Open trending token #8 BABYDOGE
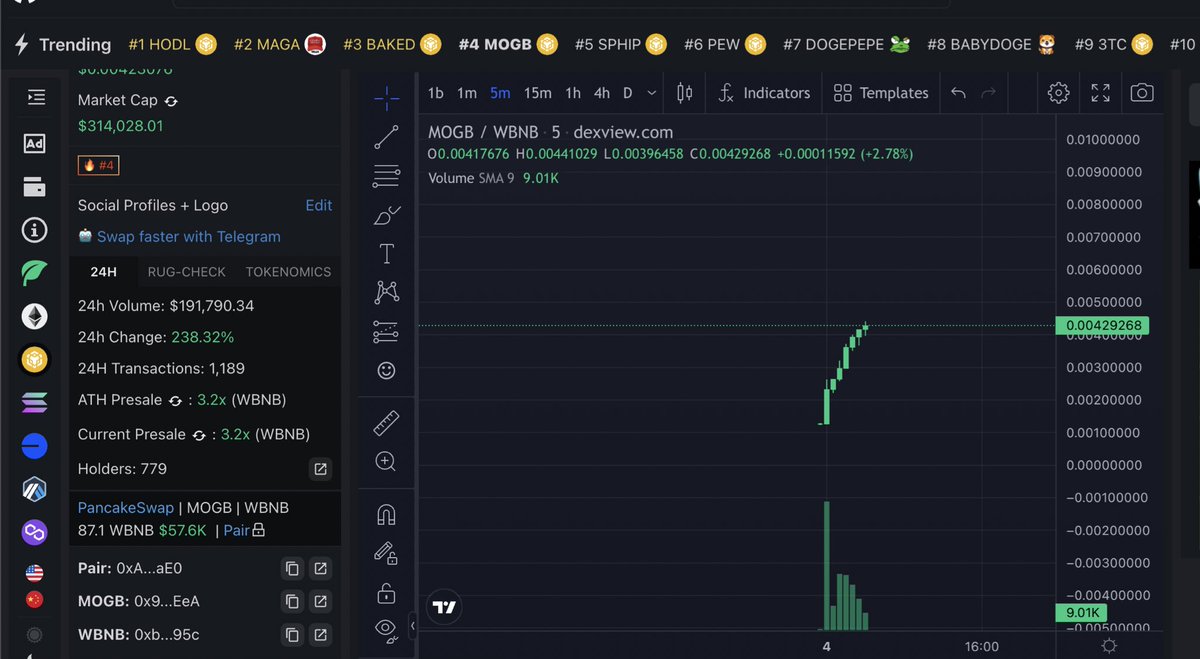Image resolution: width=1200 pixels, height=659 pixels. 991,45
